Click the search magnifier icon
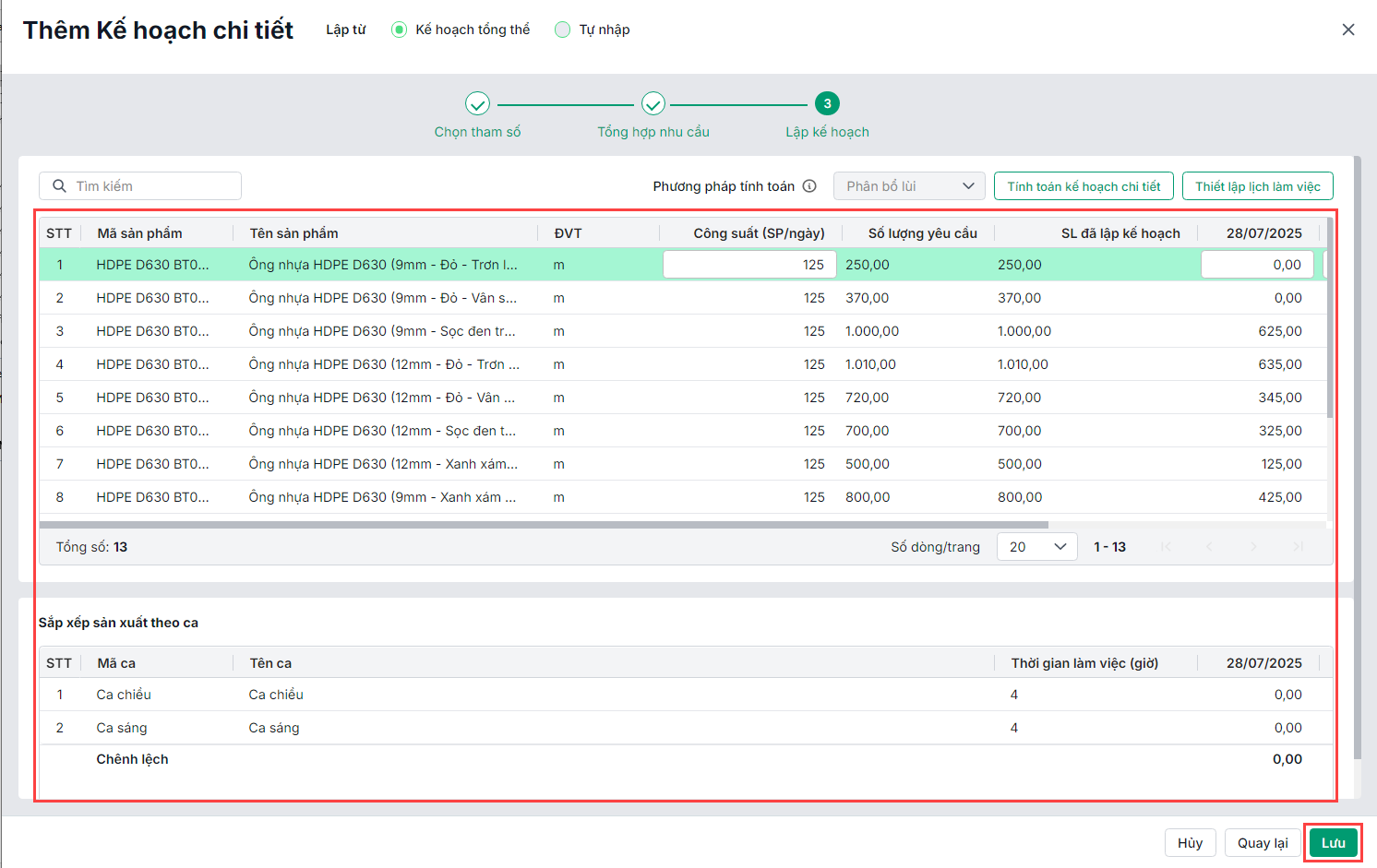The height and width of the screenshot is (868, 1377). [59, 186]
